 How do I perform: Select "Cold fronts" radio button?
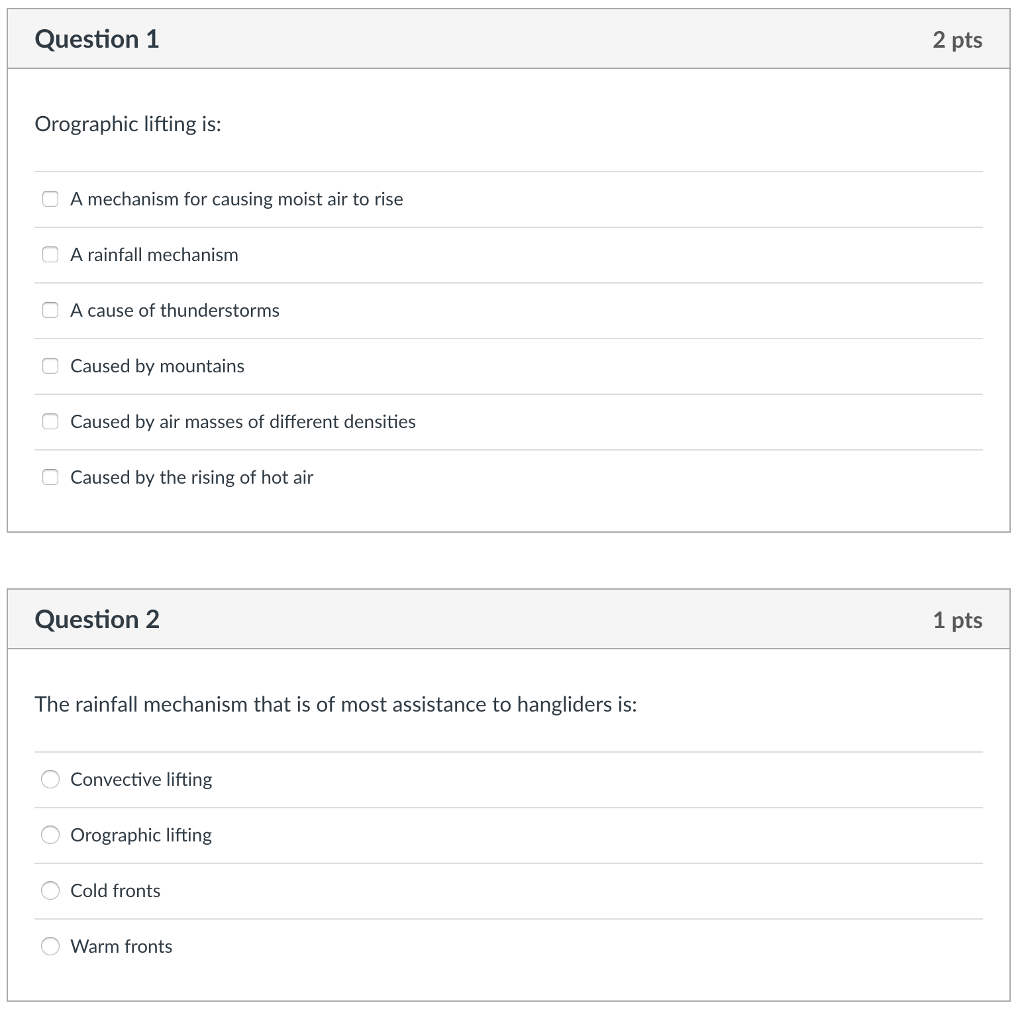point(50,891)
